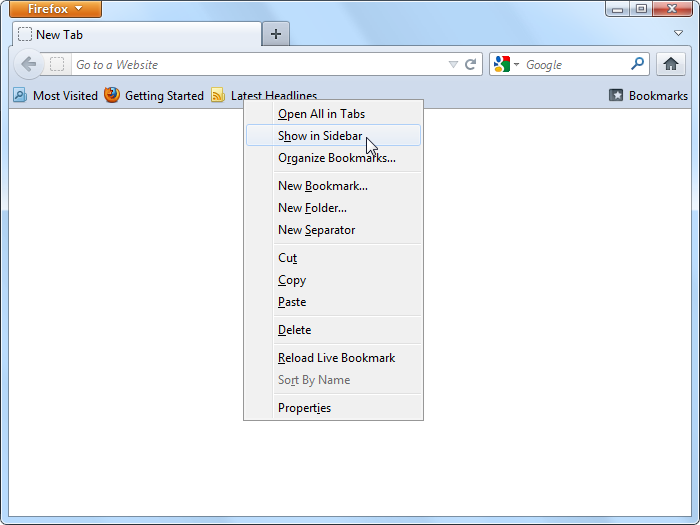Choose Open All in Tabs

pyautogui.click(x=321, y=114)
